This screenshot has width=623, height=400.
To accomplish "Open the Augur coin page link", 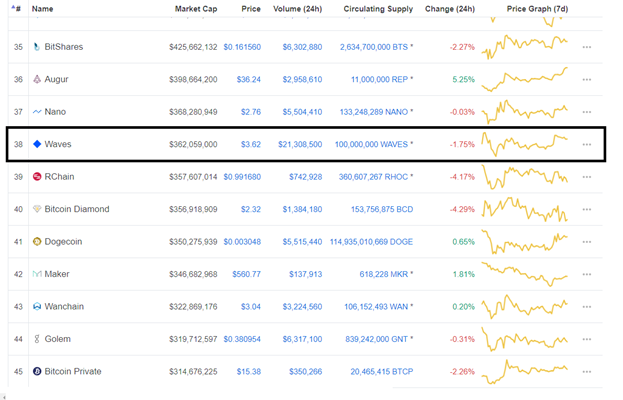I will click(56, 79).
